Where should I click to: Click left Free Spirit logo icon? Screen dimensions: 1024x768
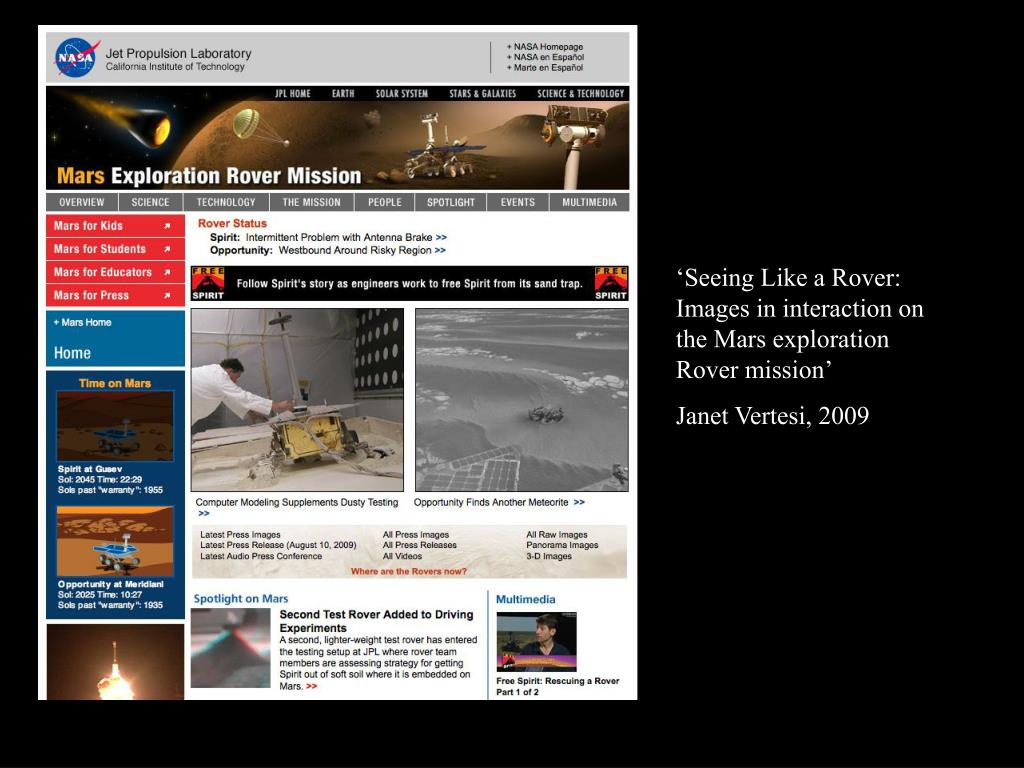point(208,283)
